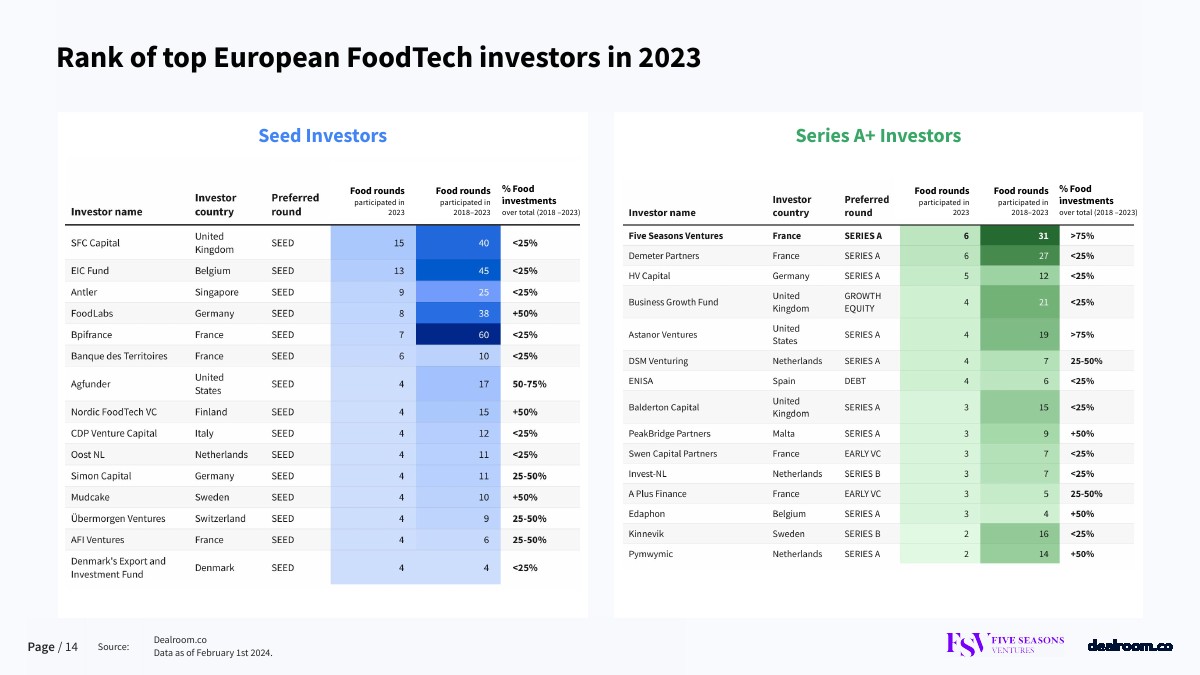Click the SFC Capital investor name

[95, 243]
